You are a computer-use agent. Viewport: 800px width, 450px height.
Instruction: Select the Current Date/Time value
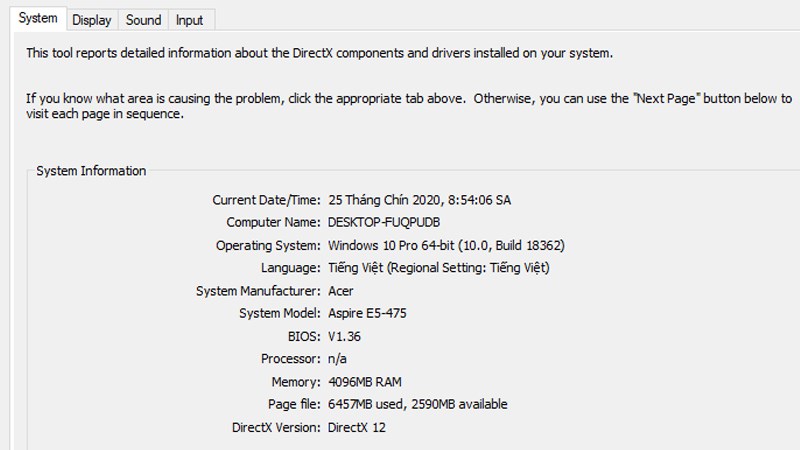pos(419,200)
